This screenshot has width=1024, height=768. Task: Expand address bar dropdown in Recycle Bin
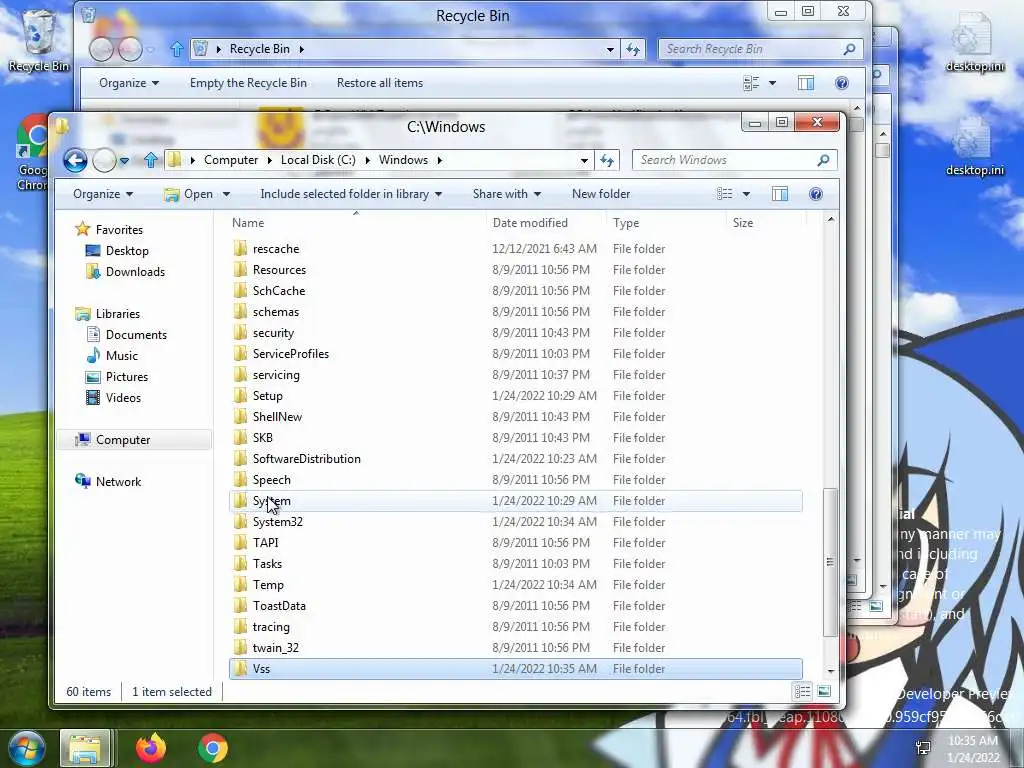pyautogui.click(x=610, y=49)
